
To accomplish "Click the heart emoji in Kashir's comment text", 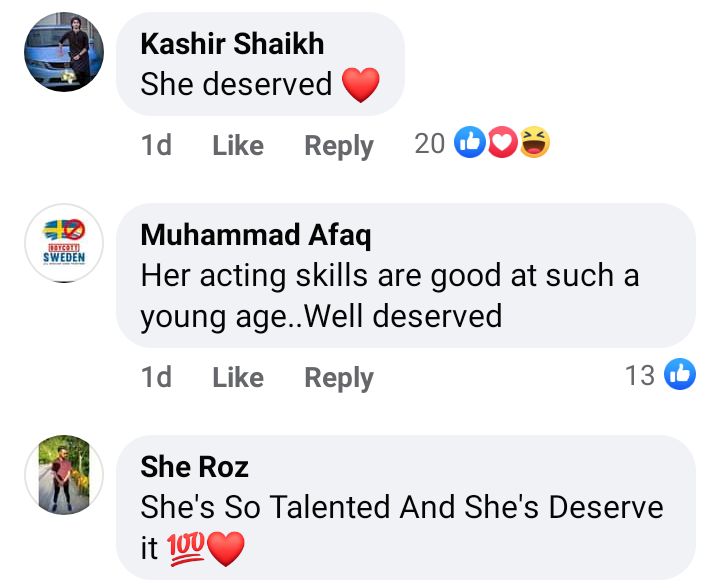I will (361, 85).
